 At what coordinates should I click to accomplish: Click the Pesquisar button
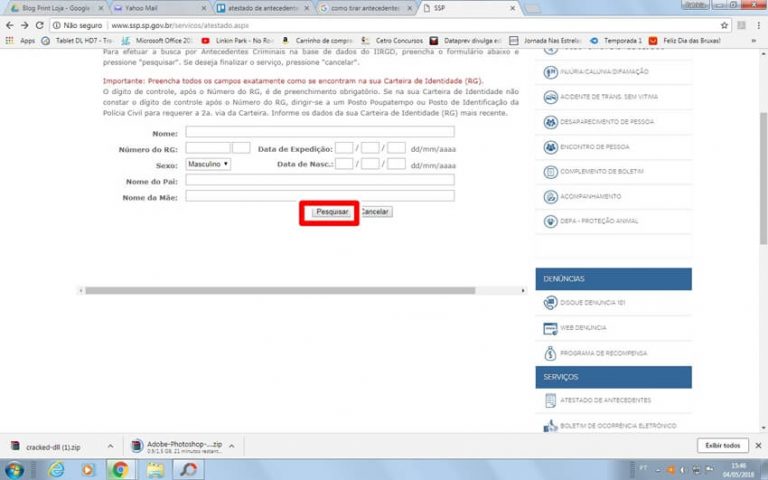coord(331,212)
